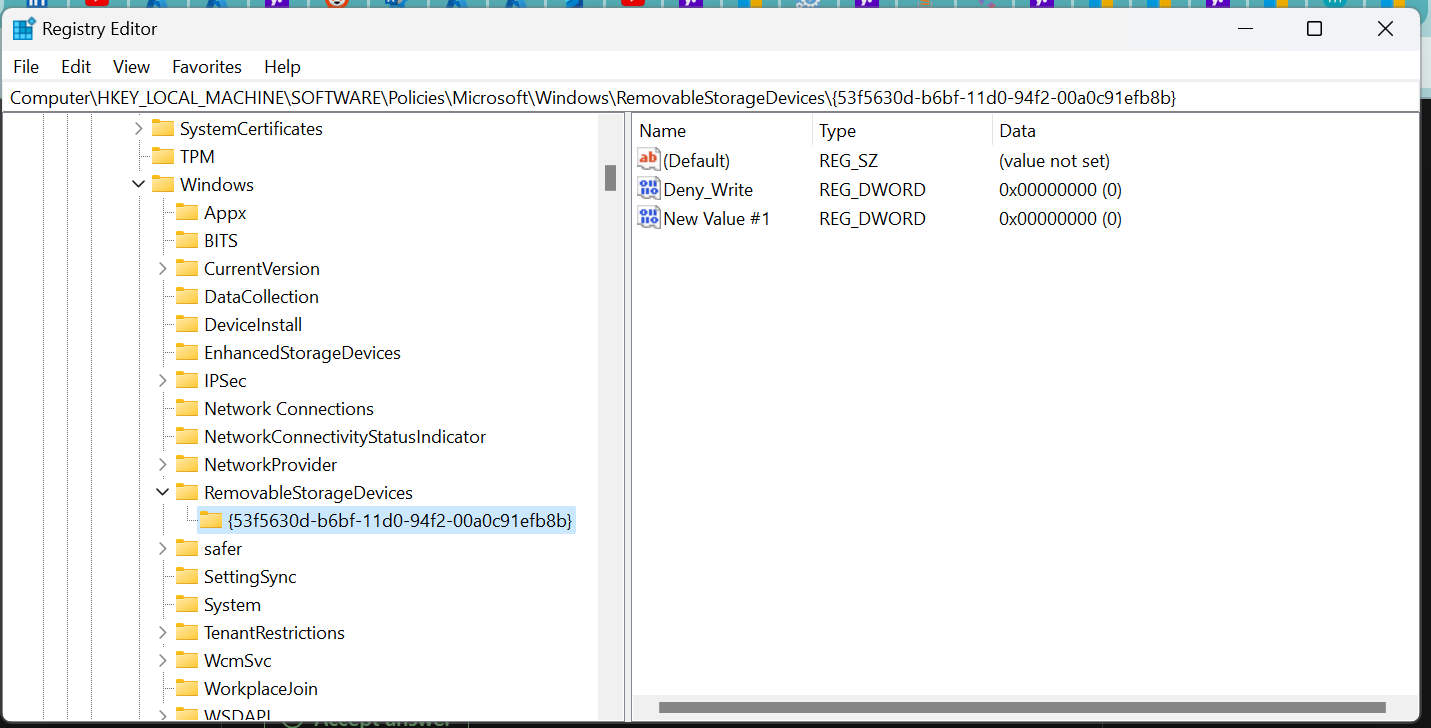Click the SettingSync folder icon

188,576
